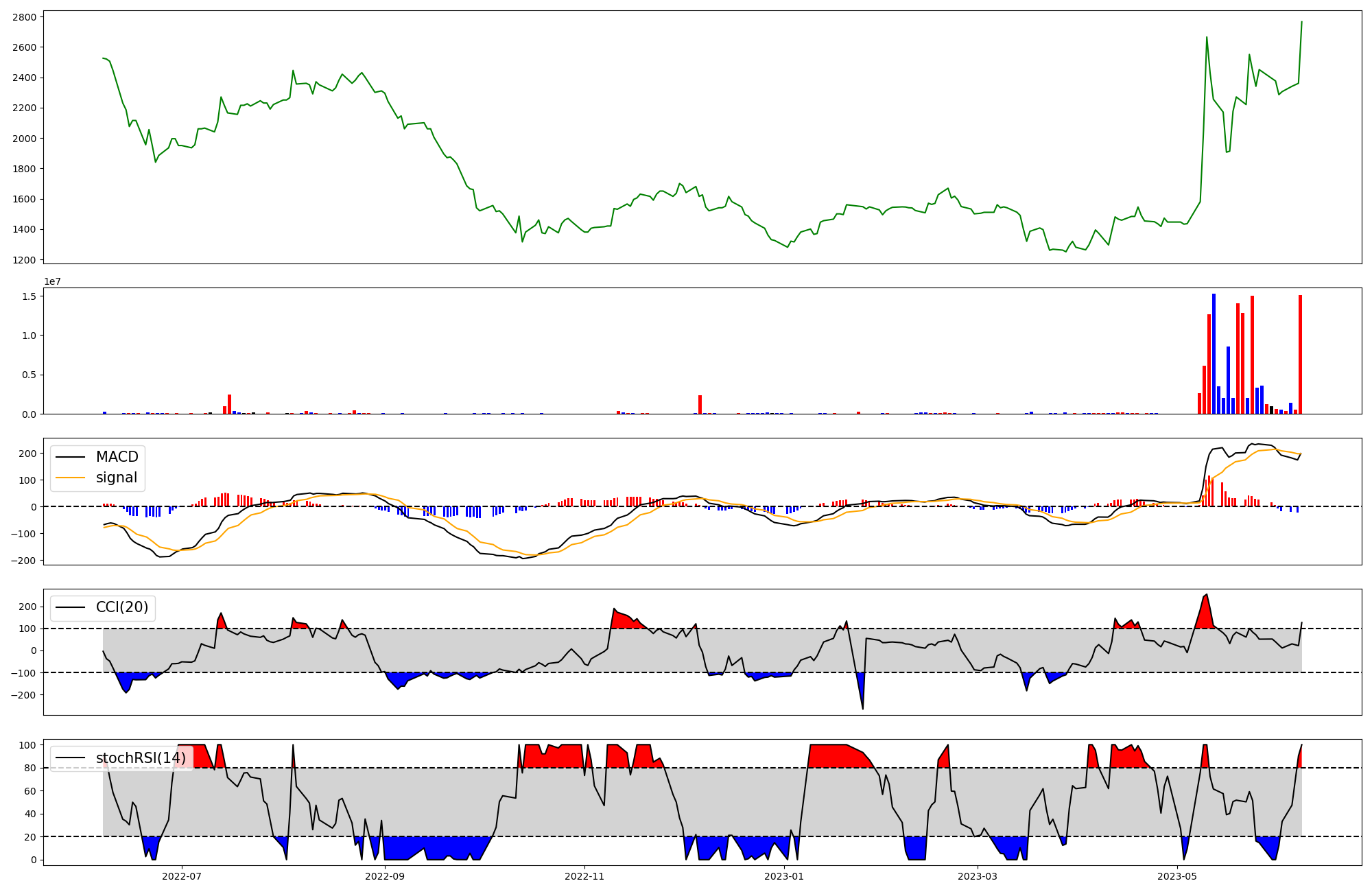Click the tall blue volume bar
Viewport: 1372px width, 892px height.
(1214, 353)
